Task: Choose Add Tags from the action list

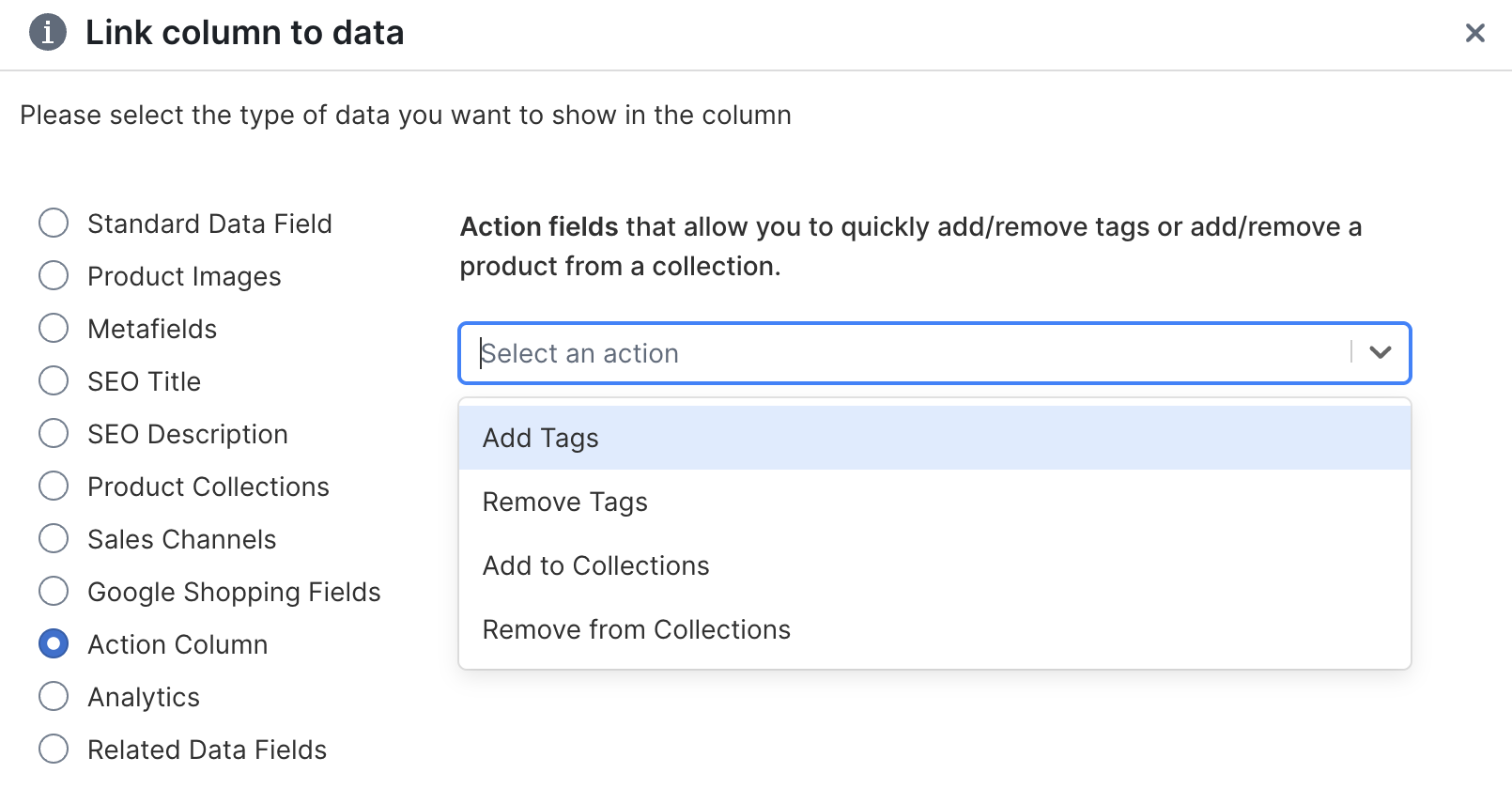Action: point(539,437)
